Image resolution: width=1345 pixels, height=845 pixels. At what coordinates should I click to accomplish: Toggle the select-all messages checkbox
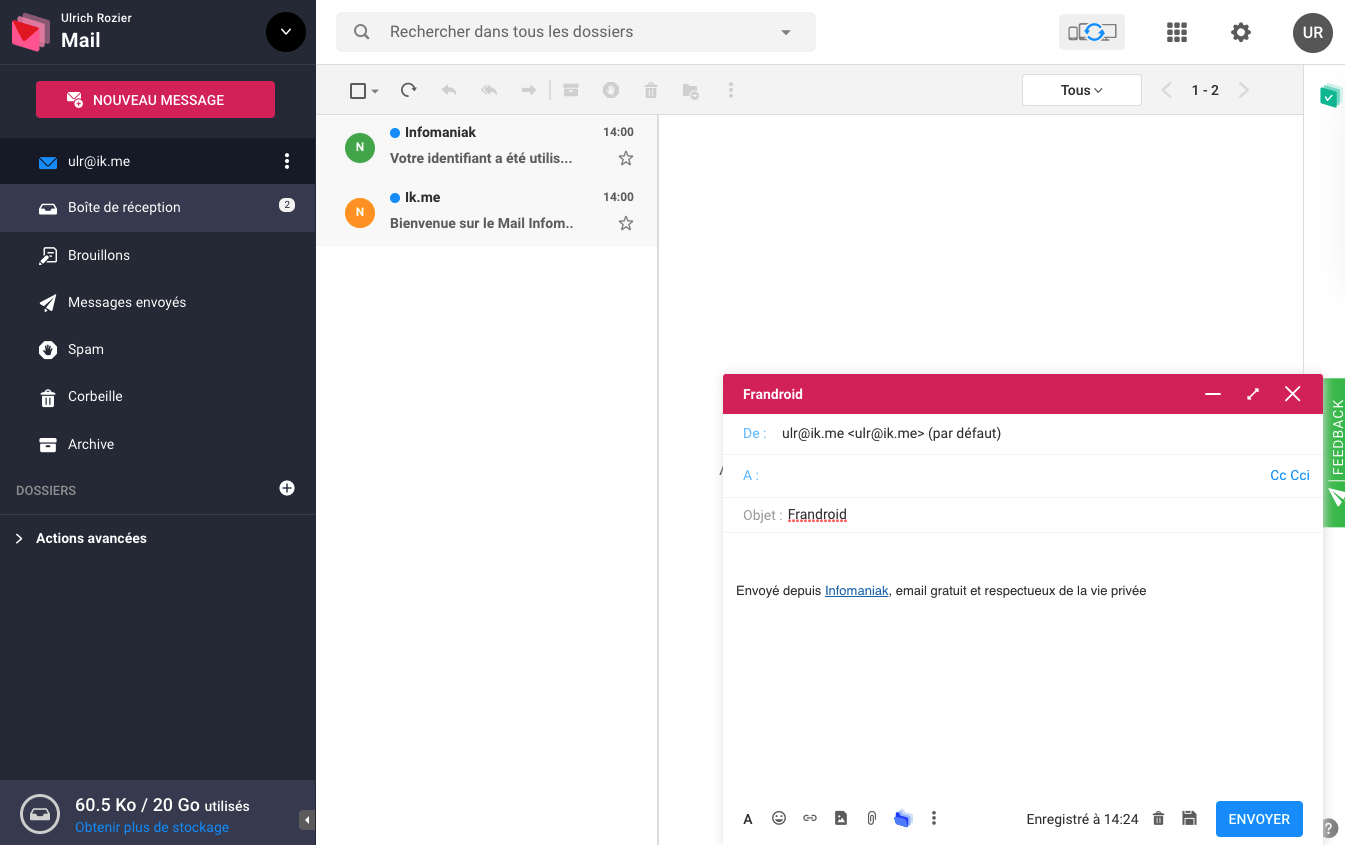click(x=358, y=91)
